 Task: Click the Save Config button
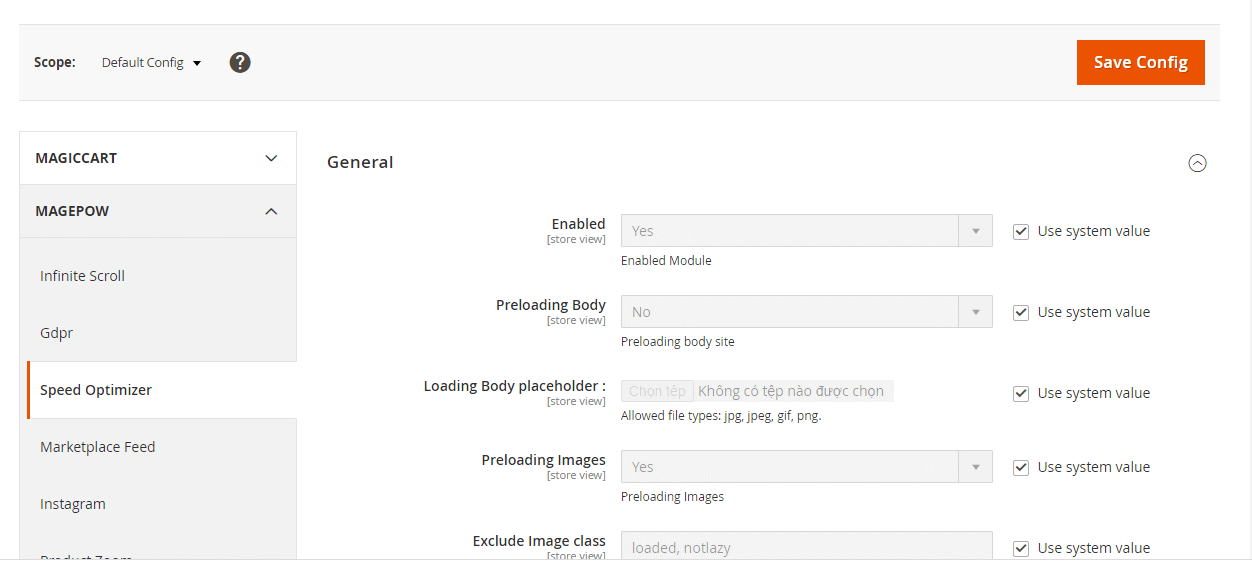click(1140, 62)
